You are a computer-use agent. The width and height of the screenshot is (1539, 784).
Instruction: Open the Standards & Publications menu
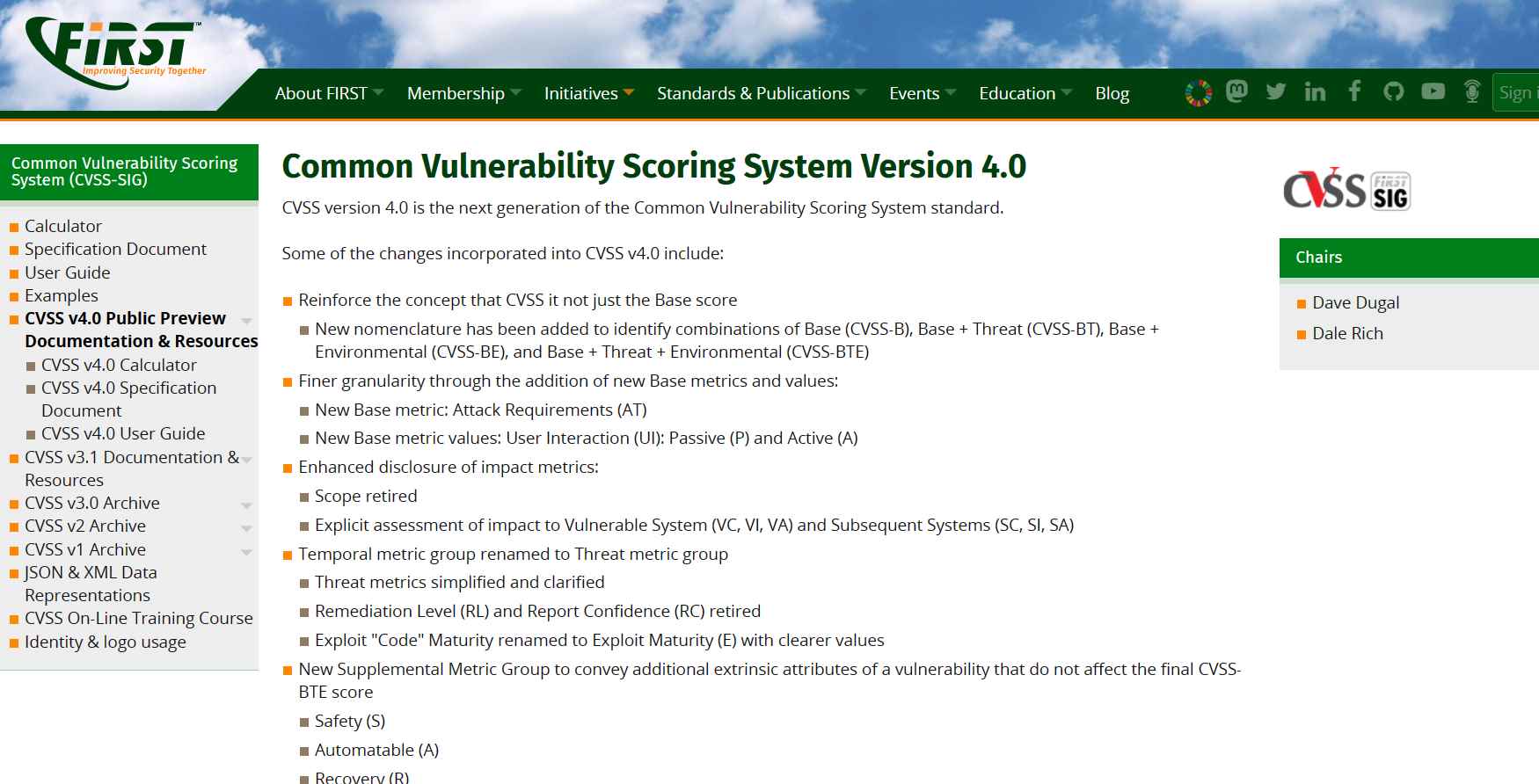[761, 93]
